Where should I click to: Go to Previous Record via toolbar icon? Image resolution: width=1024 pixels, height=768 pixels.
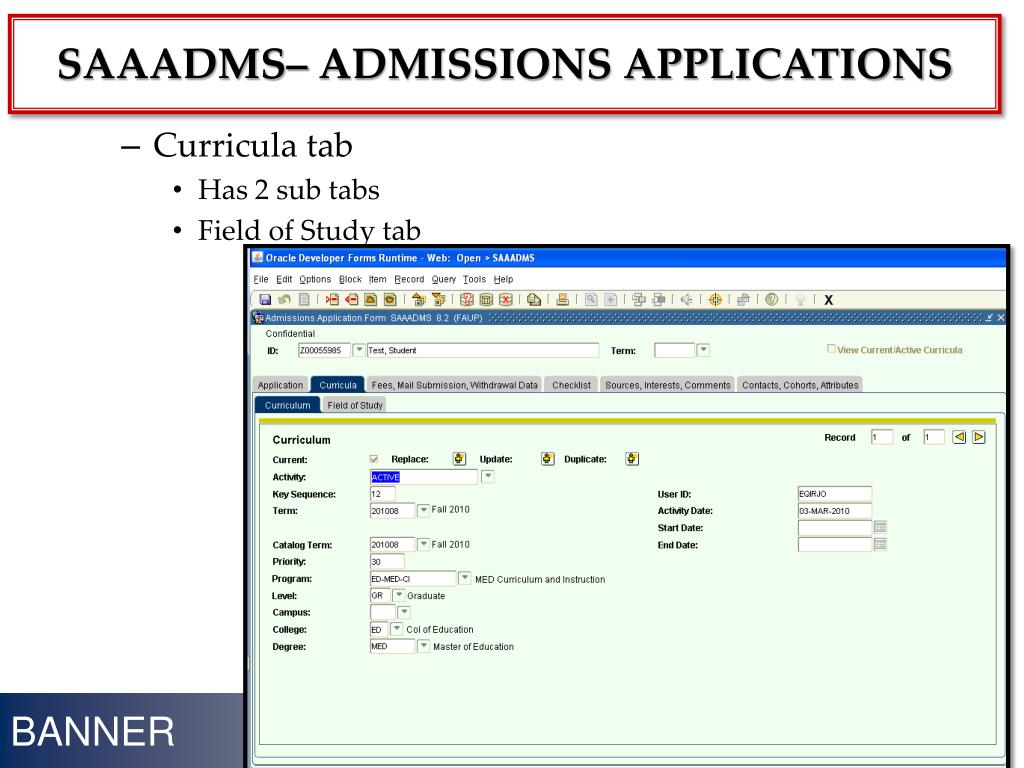coord(371,300)
